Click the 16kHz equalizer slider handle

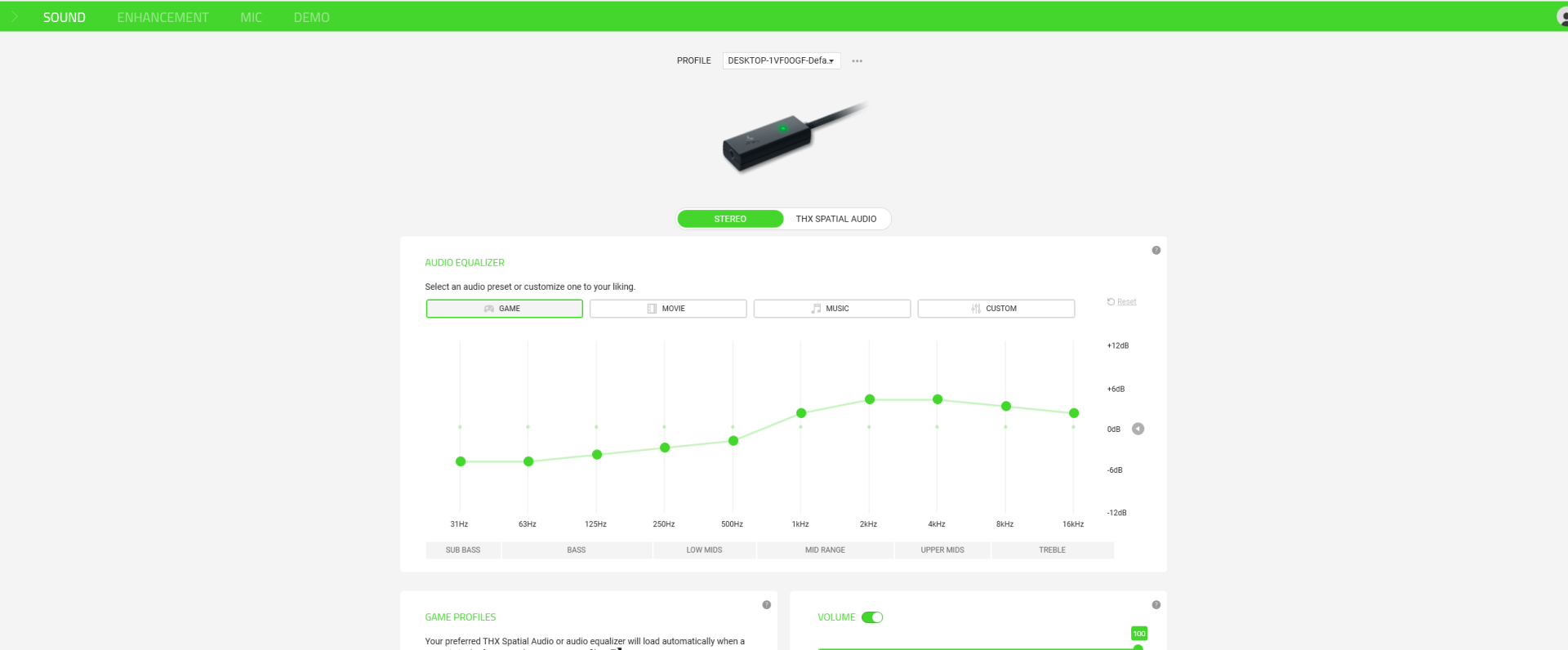tap(1074, 413)
